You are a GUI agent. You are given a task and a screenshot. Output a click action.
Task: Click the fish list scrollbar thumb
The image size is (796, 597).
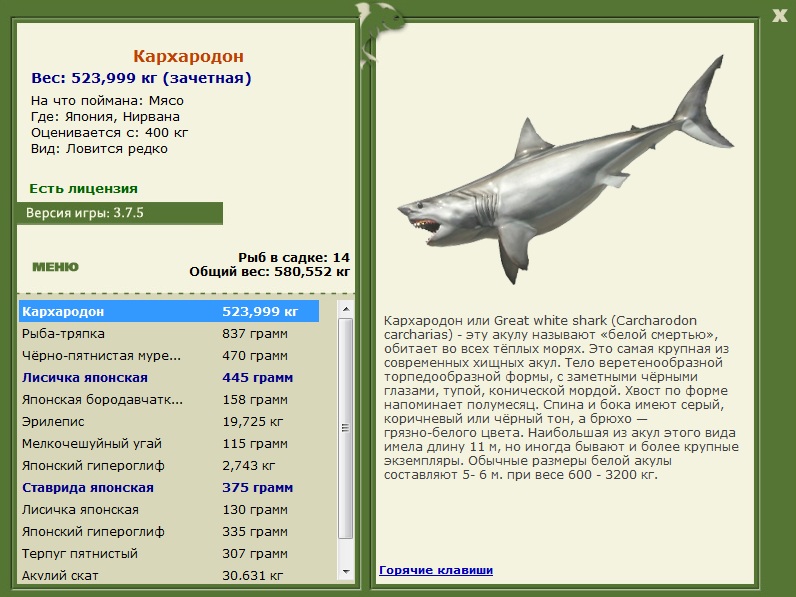click(x=346, y=428)
